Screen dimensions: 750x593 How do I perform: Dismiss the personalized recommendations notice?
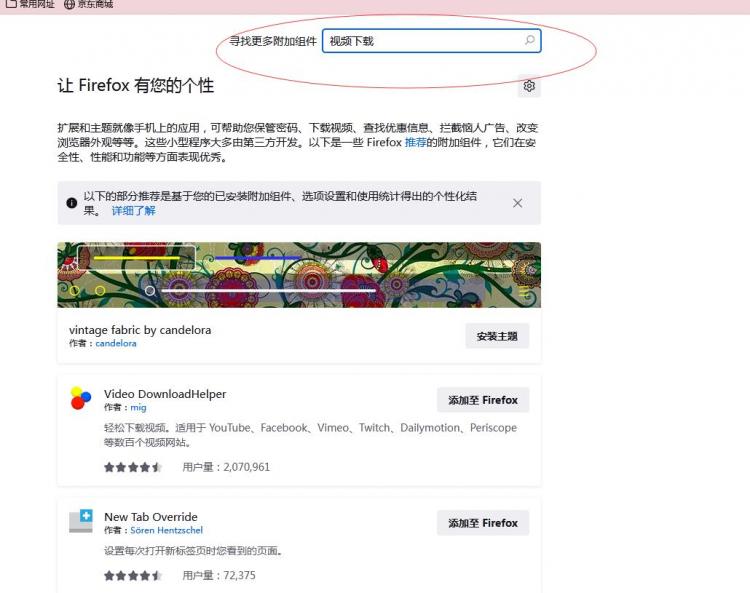tap(518, 203)
